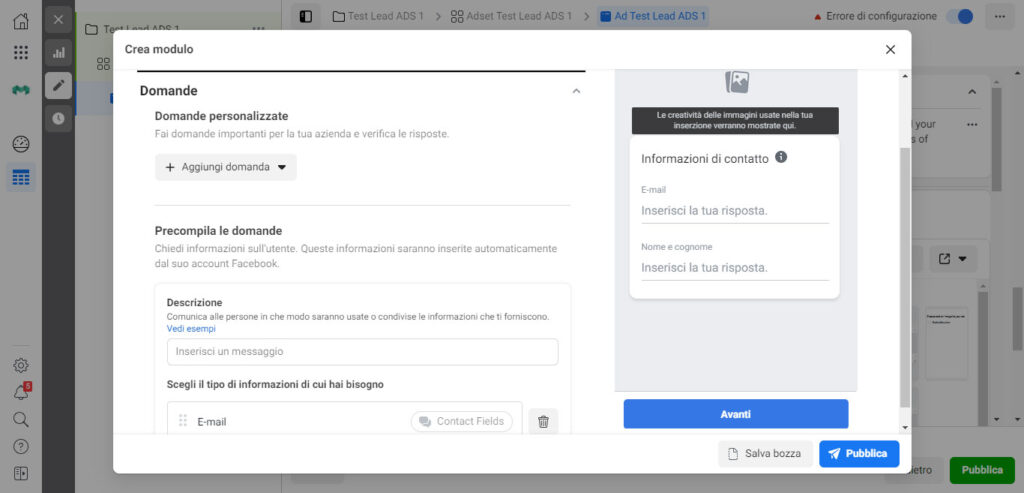The height and width of the screenshot is (493, 1024).
Task: Close the Crea modulo dialog
Action: coord(890,49)
